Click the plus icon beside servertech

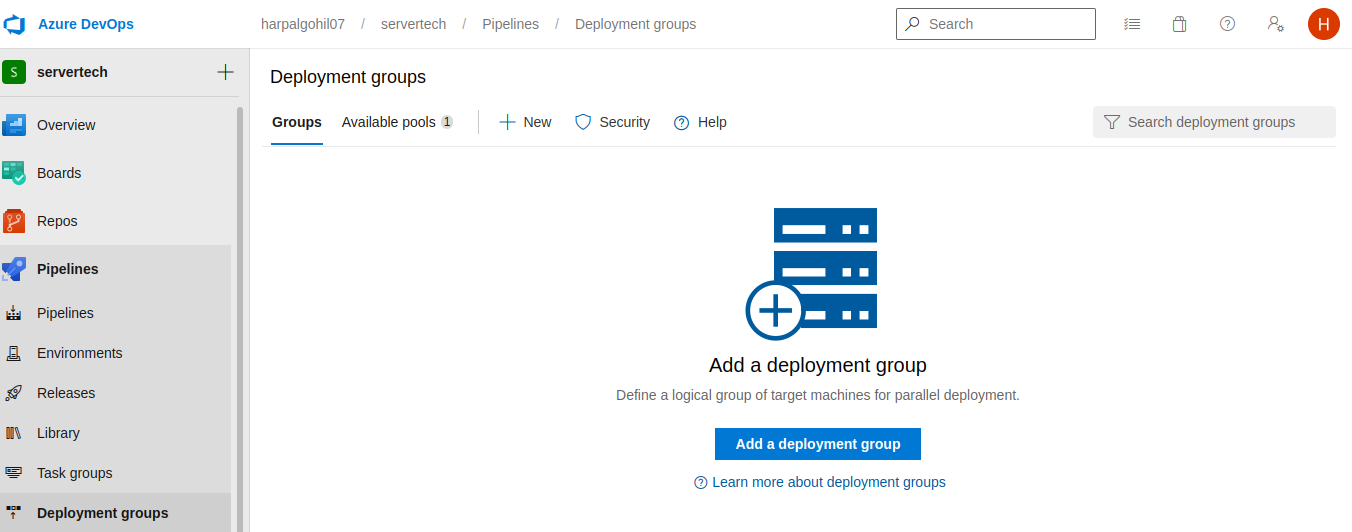225,72
